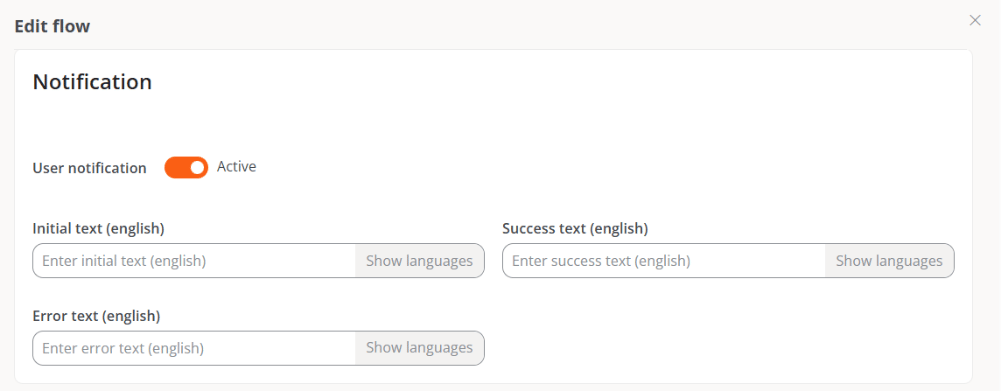The image size is (1001, 391).
Task: Dismiss the dialog with the X icon
Action: click(x=975, y=20)
